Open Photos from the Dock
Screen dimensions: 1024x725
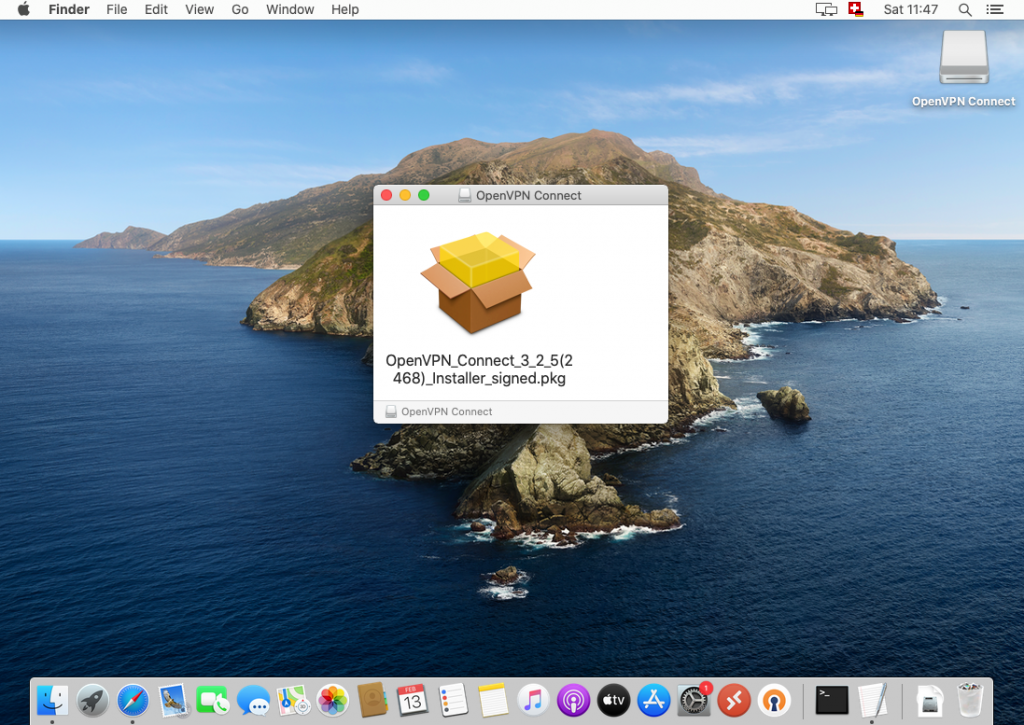pos(333,700)
